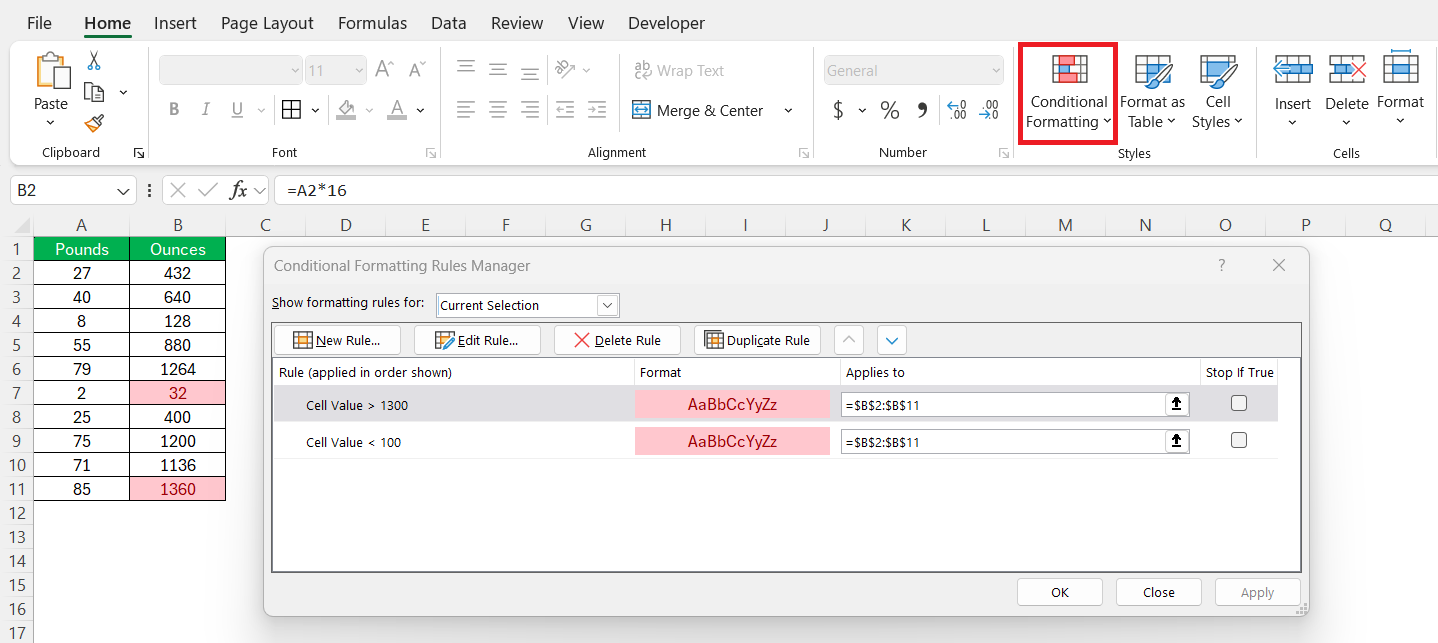
Task: Move rule up with arrow button
Action: point(849,340)
